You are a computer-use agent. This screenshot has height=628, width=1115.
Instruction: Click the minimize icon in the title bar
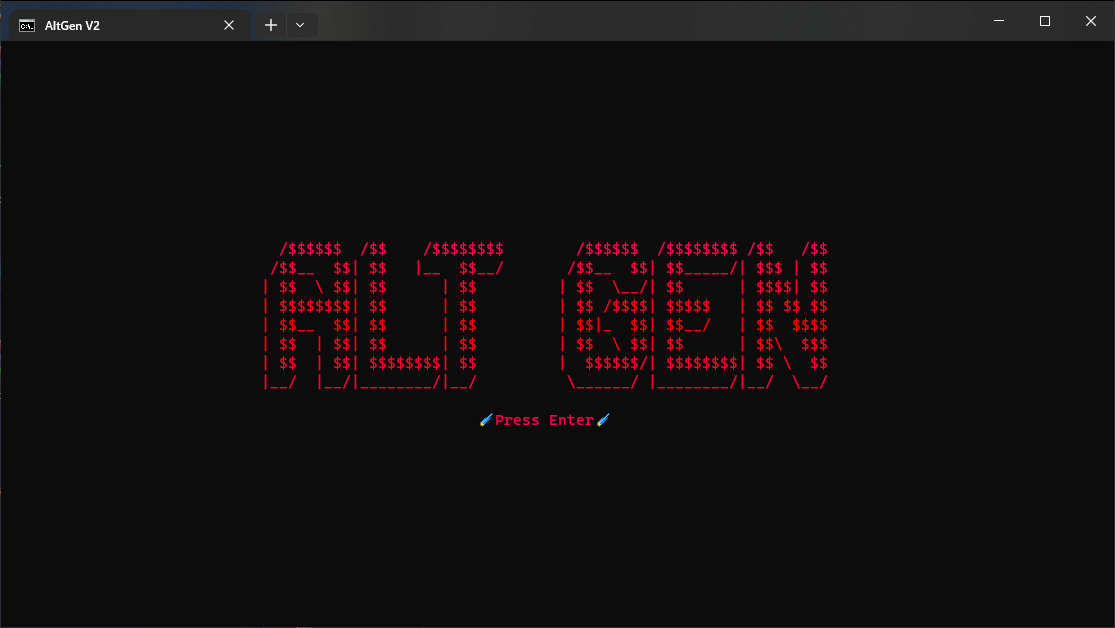coord(998,20)
